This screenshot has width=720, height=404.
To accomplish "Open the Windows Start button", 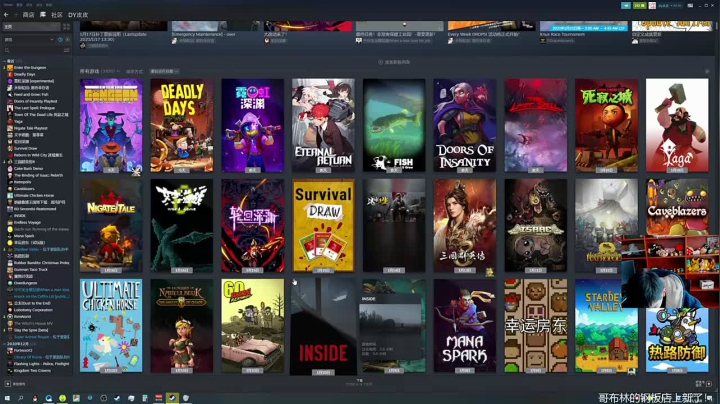I will pos(7,398).
